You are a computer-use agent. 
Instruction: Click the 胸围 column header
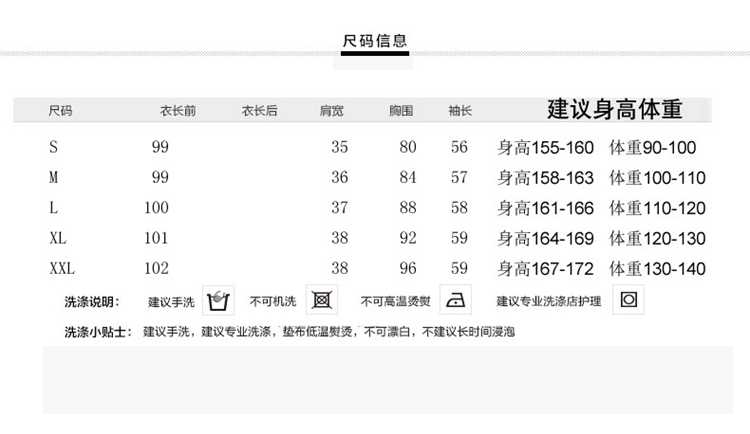[401, 111]
